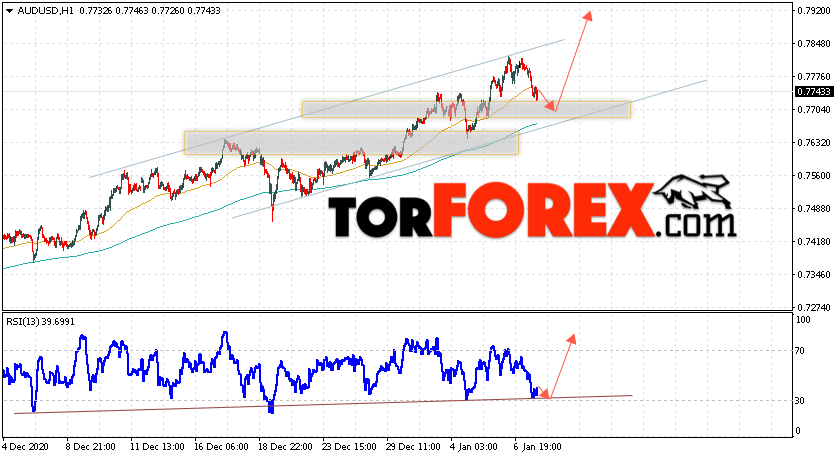
Task: Click the 23 Dec 15:00 time label
Action: pos(349,447)
